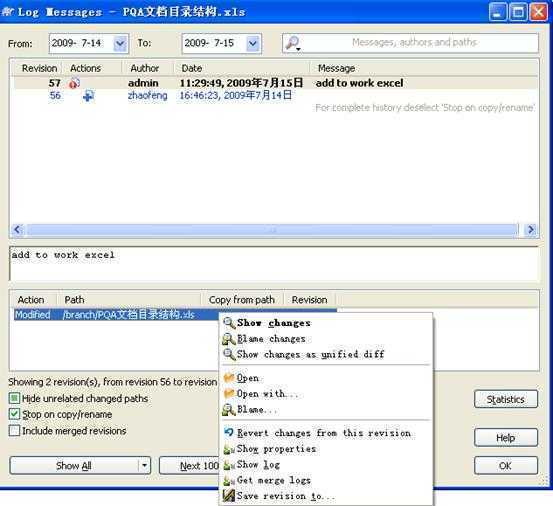Click the icon beside Show properties
The width and height of the screenshot is (553, 506).
(x=229, y=449)
